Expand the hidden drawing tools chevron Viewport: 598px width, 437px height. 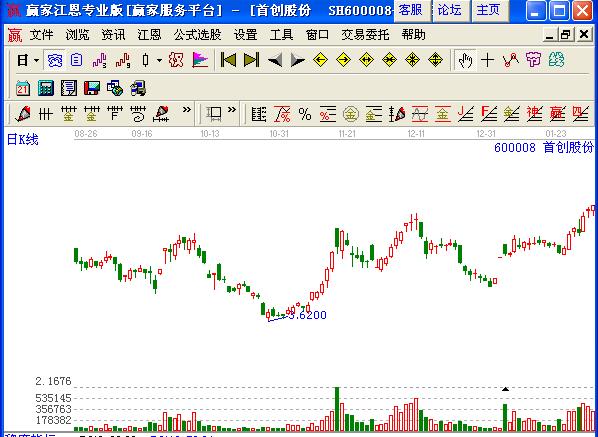point(186,110)
